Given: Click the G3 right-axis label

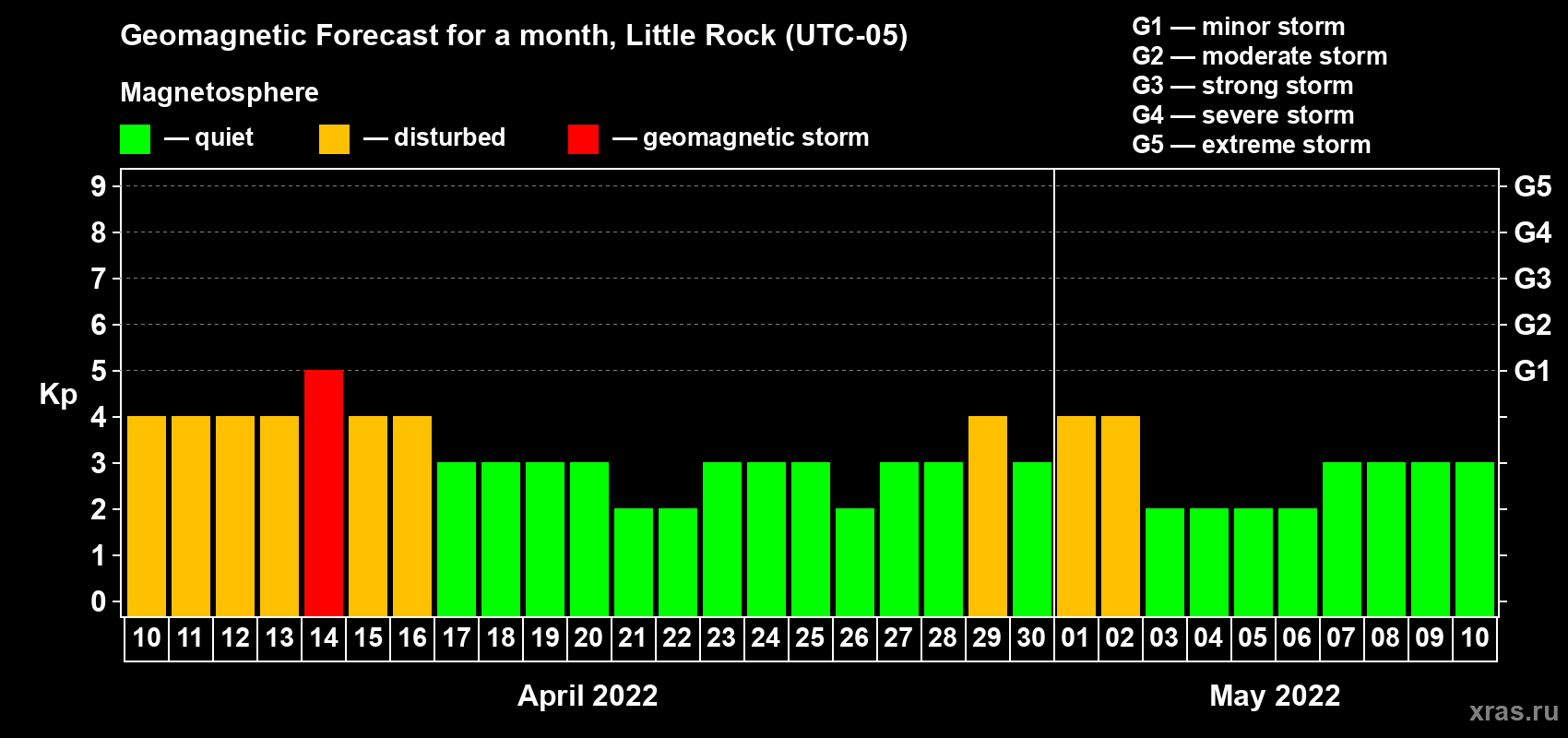Looking at the screenshot, I should pos(1533,279).
